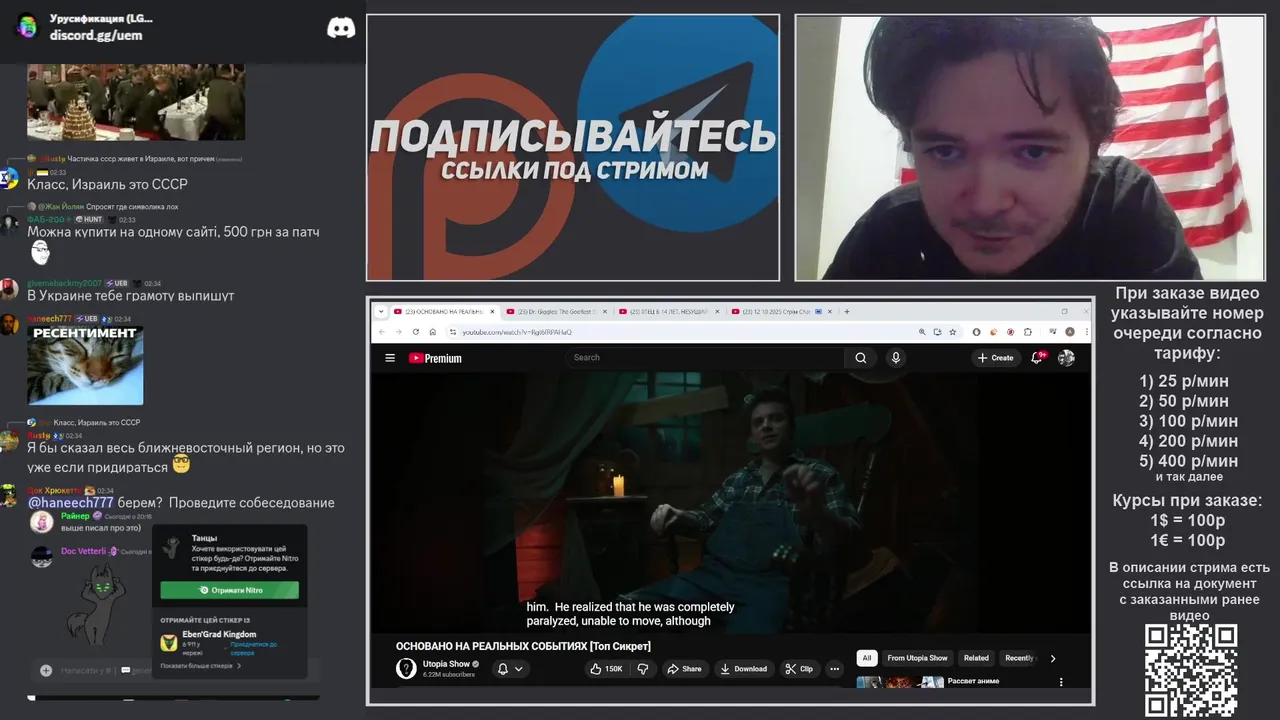Open the browser extensions puzzle icon
1280x720 pixels.
click(1028, 332)
